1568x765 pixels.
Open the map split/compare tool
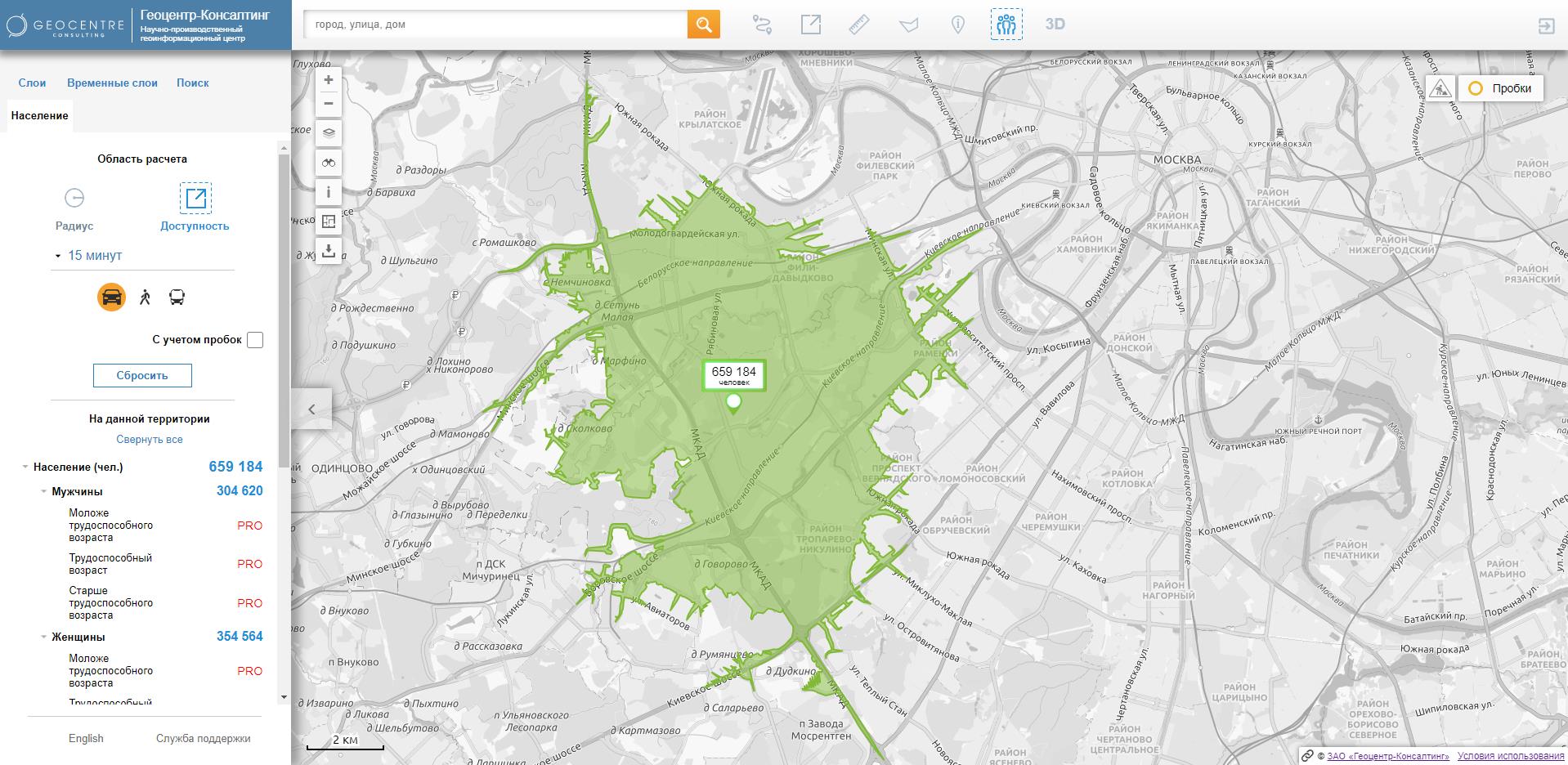click(x=329, y=221)
